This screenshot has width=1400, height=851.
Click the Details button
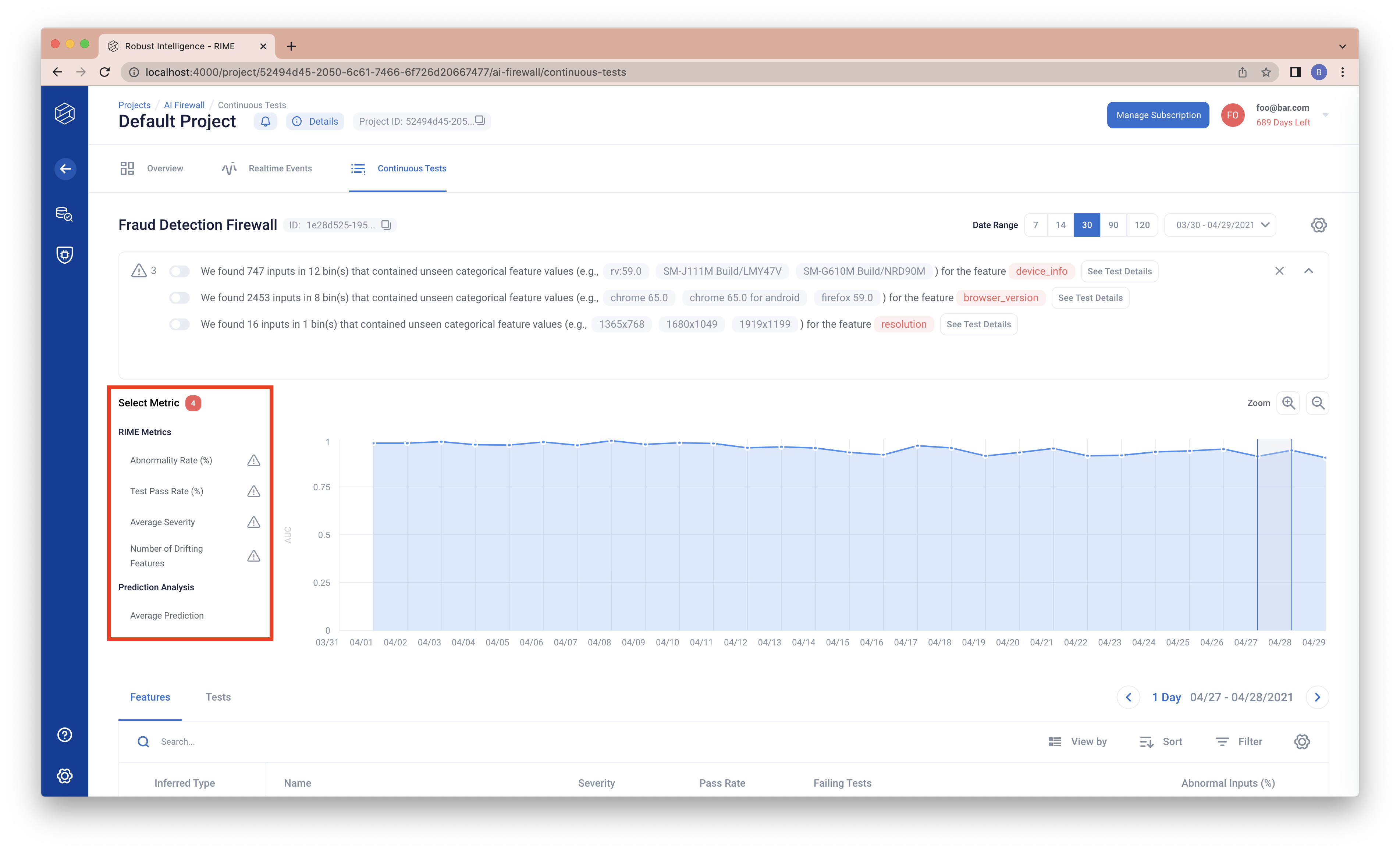click(x=315, y=121)
